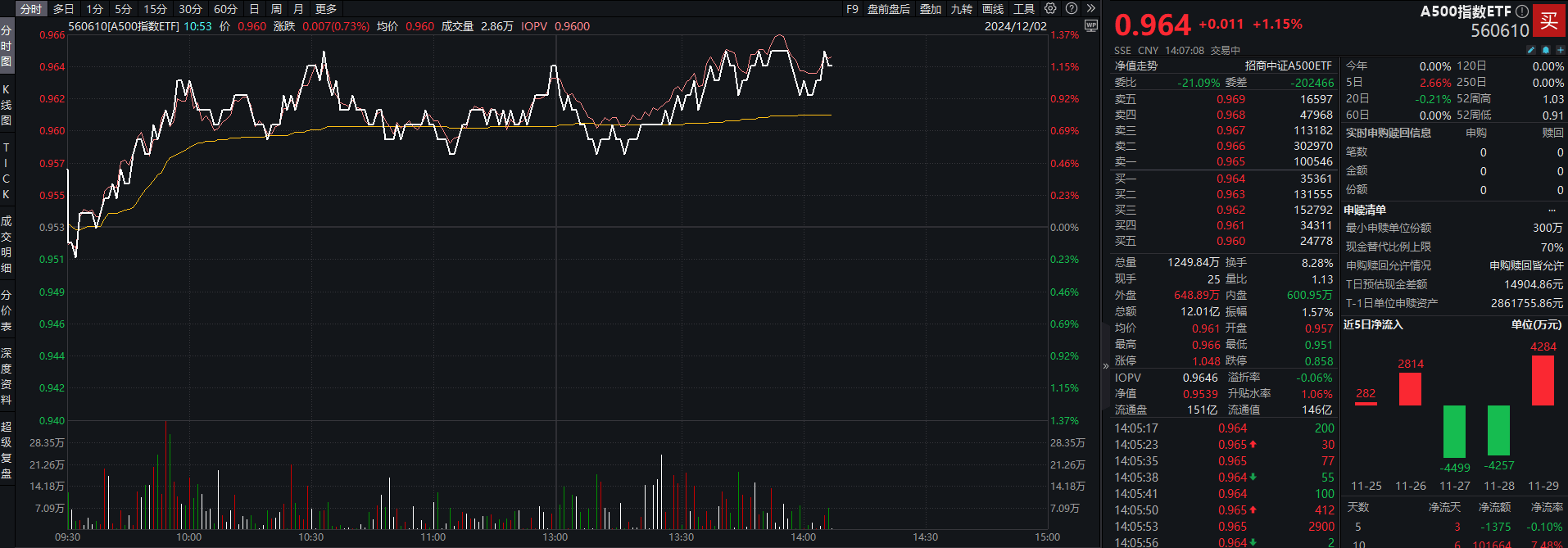Collapse the right panel with the double-arrow handle

click(x=1105, y=366)
